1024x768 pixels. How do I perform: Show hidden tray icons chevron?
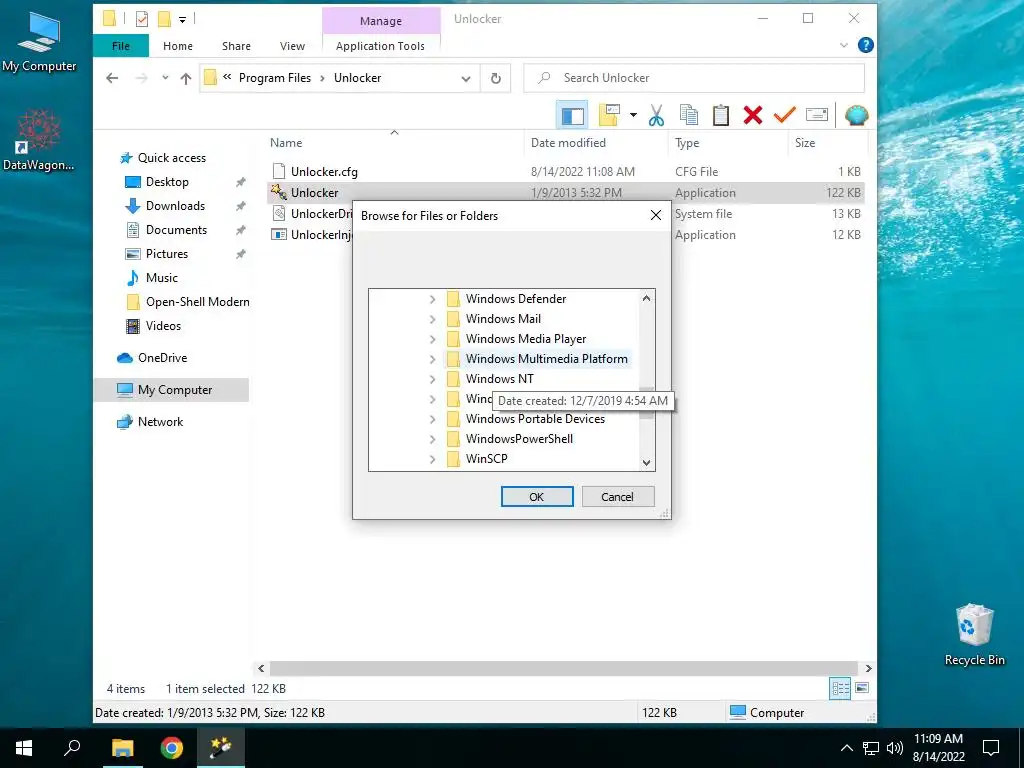tap(846, 748)
